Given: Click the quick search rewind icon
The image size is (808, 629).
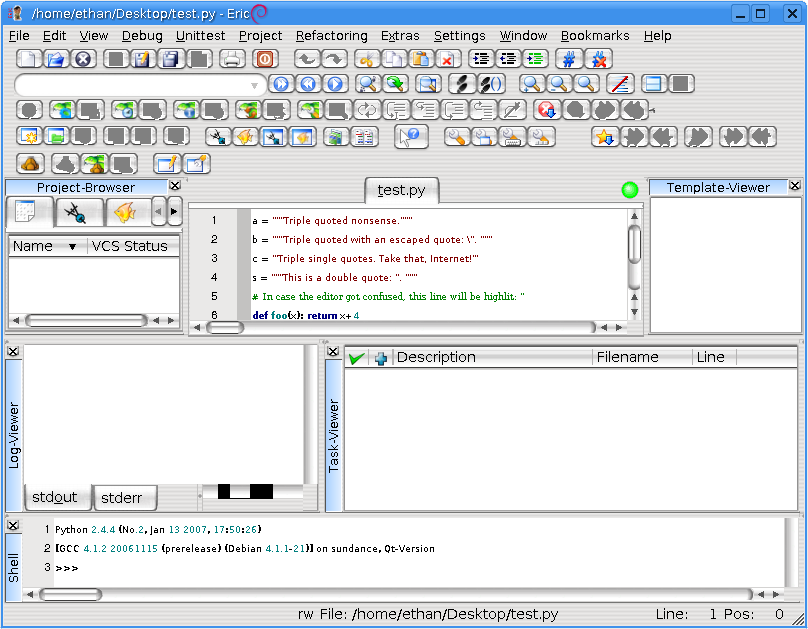Looking at the screenshot, I should pos(308,83).
